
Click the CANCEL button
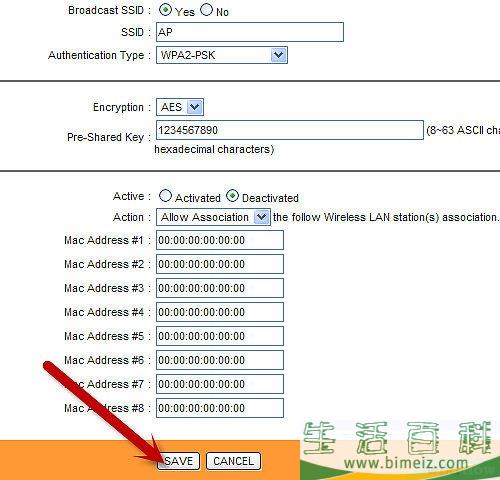(x=234, y=461)
